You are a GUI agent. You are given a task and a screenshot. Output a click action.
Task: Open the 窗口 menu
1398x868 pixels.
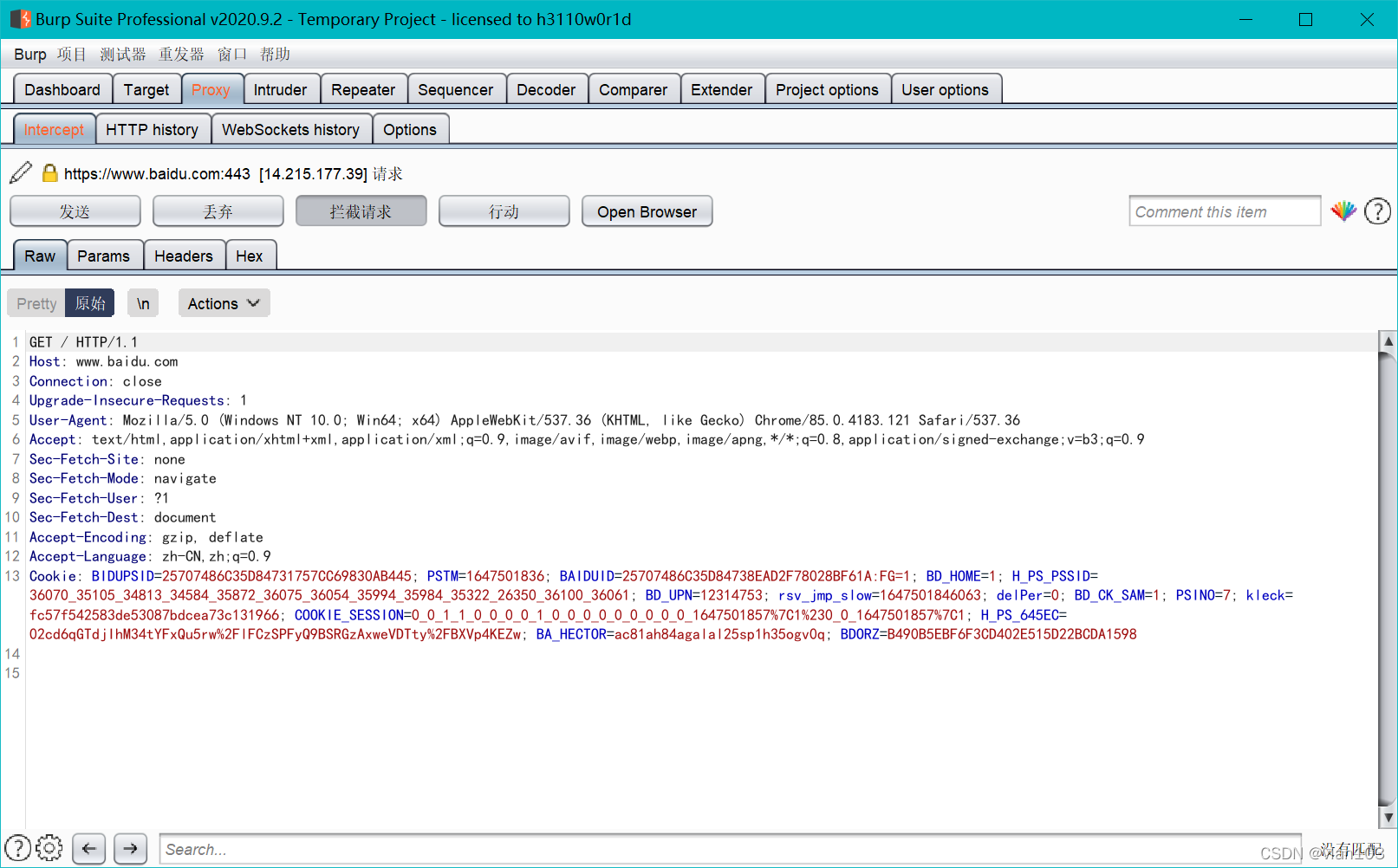(x=232, y=55)
